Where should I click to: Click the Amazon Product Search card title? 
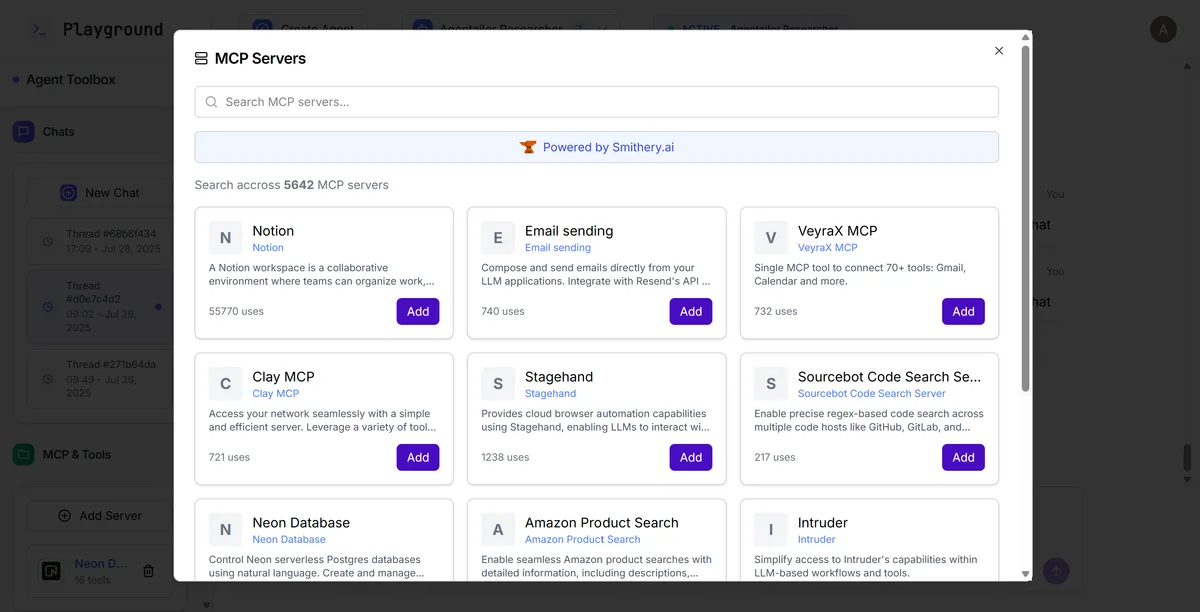602,523
